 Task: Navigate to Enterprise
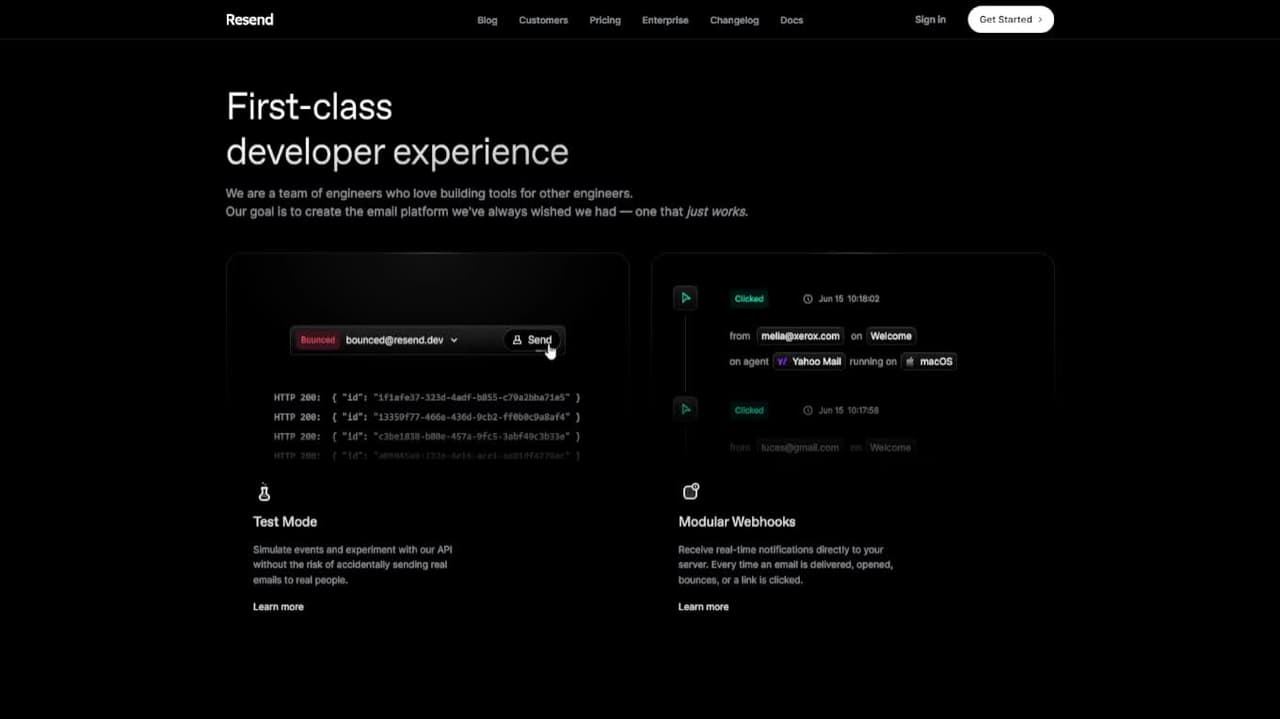tap(665, 20)
